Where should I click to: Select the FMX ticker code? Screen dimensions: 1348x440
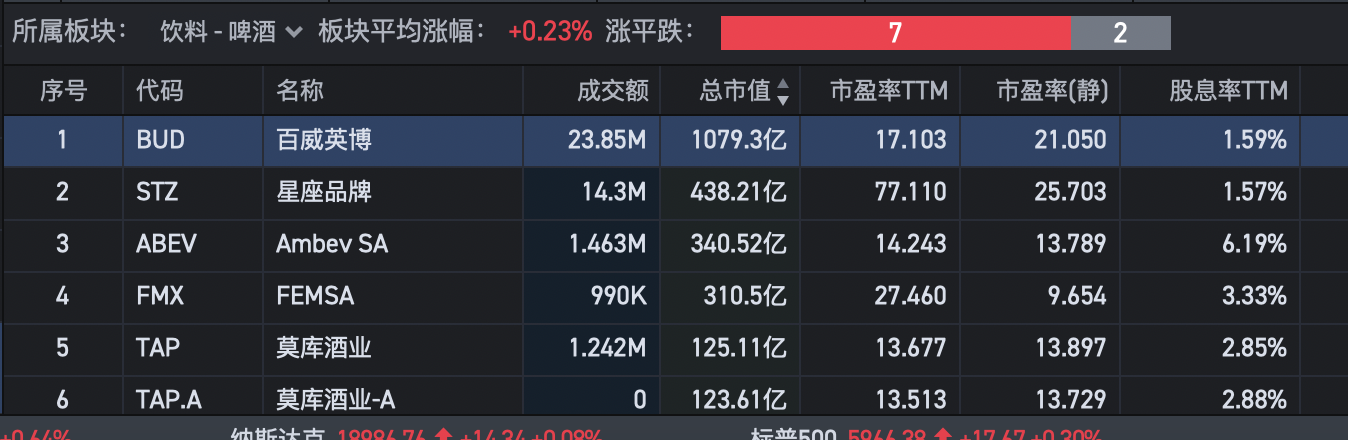point(159,295)
